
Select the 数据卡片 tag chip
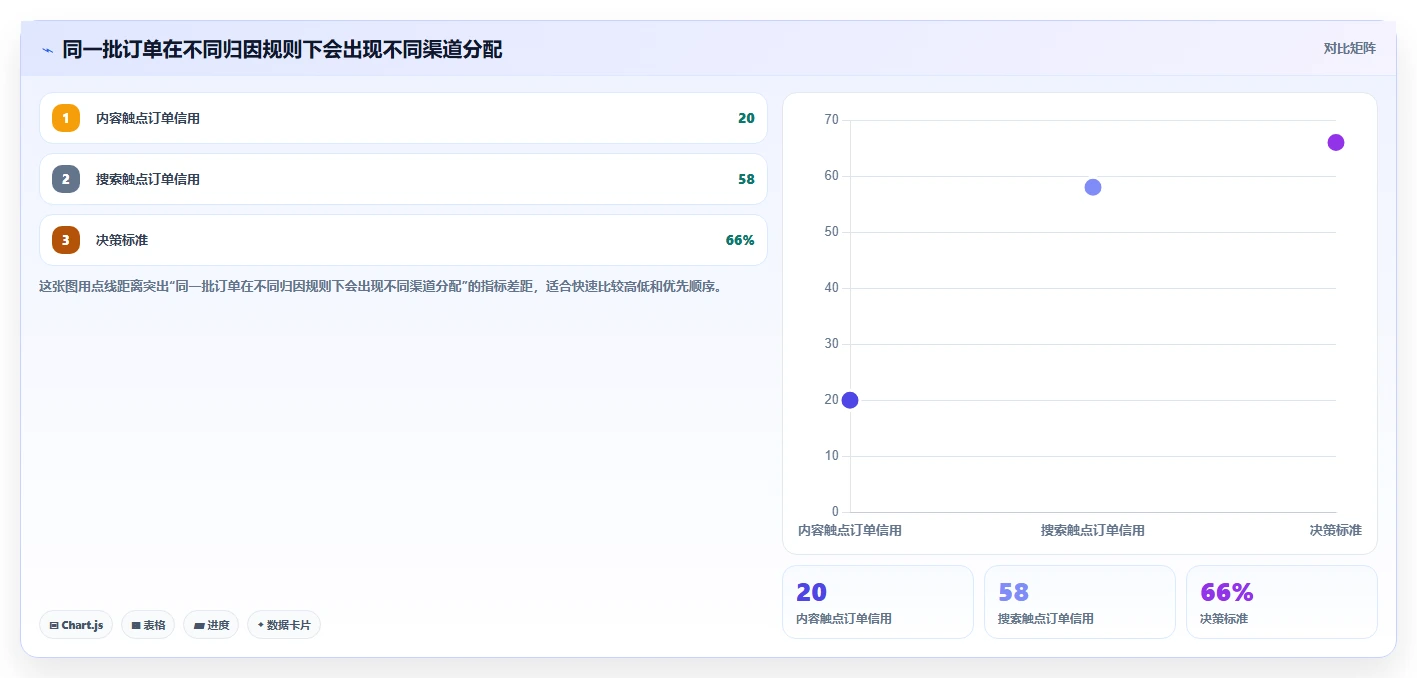(284, 625)
